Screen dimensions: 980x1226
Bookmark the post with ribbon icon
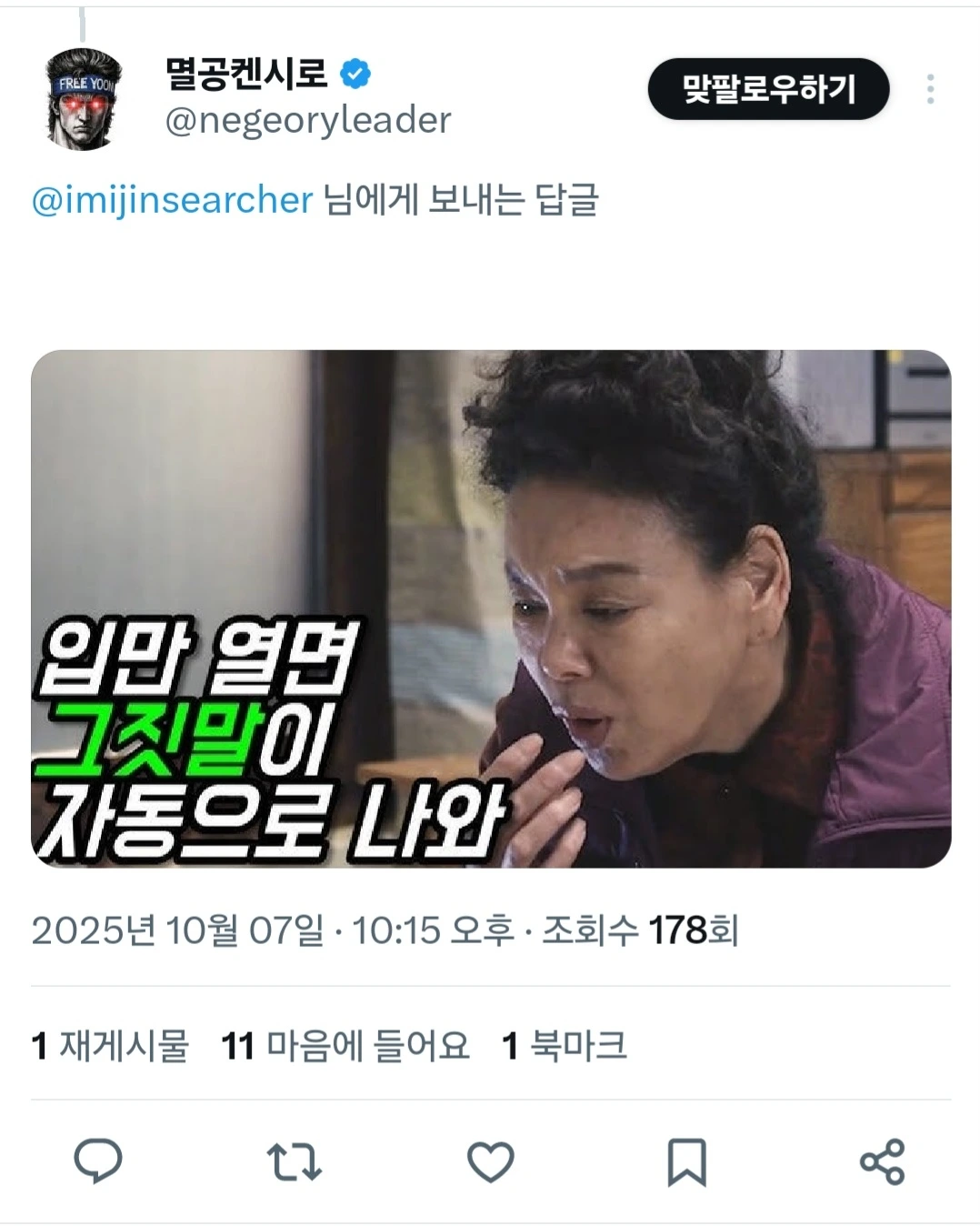pyautogui.click(x=686, y=1162)
